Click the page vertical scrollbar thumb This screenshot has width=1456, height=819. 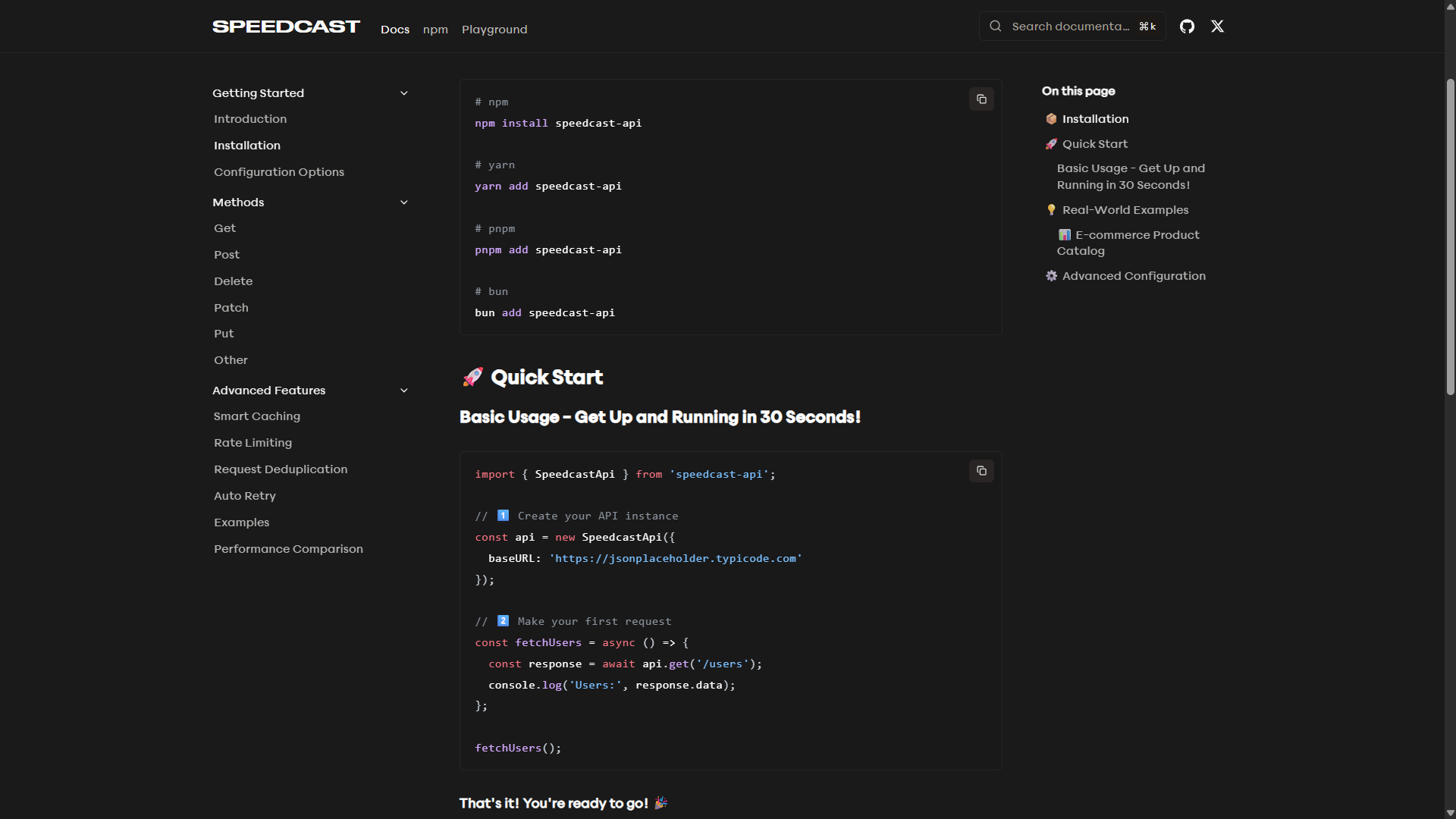pyautogui.click(x=1450, y=235)
